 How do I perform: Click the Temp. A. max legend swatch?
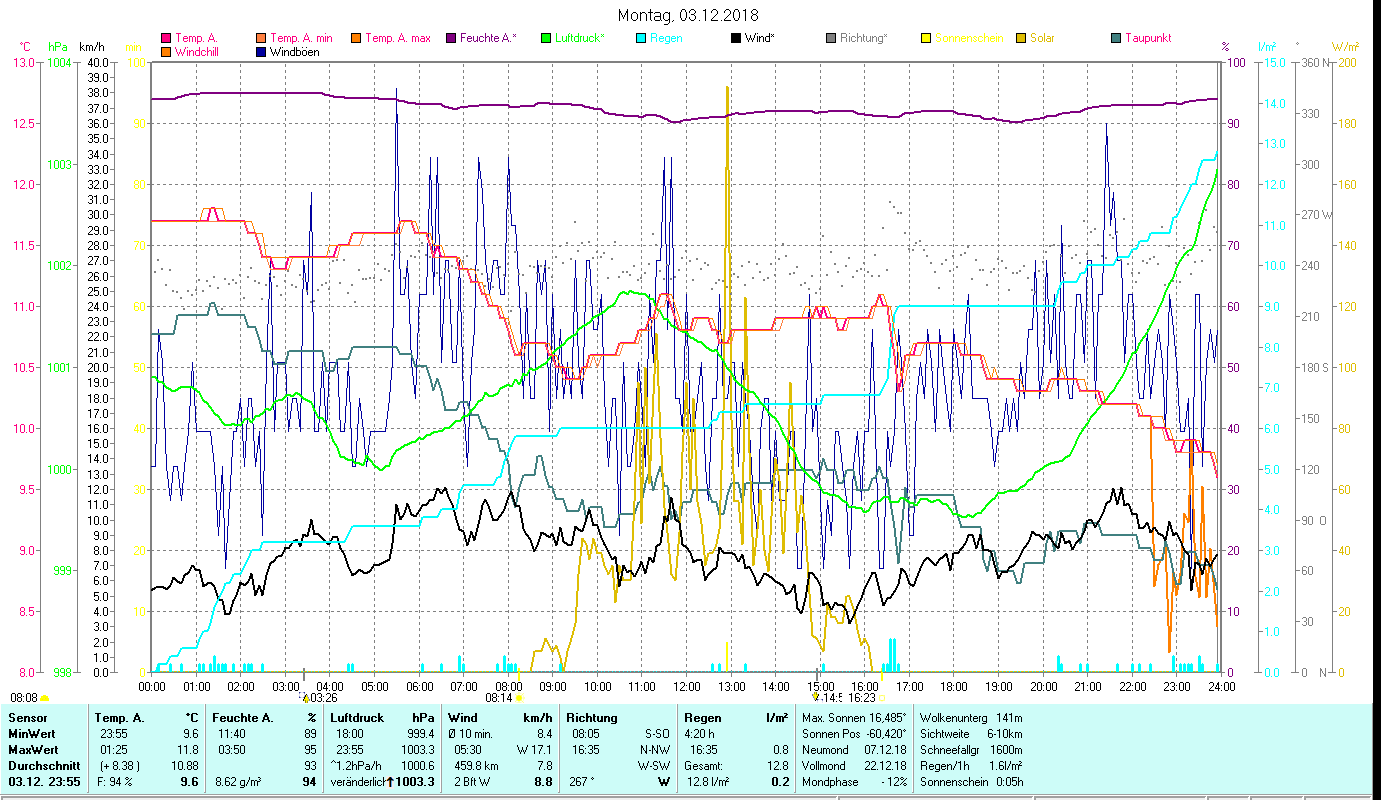[x=356, y=39]
